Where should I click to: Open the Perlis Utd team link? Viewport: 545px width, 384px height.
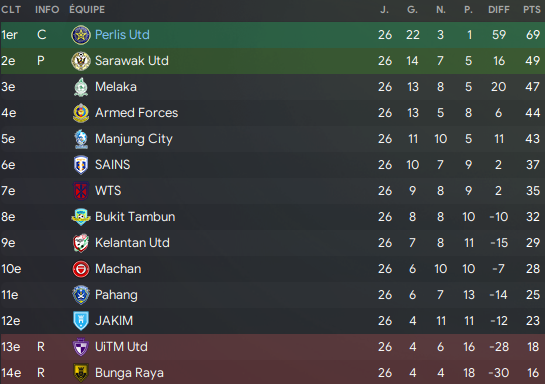pyautogui.click(x=122, y=35)
